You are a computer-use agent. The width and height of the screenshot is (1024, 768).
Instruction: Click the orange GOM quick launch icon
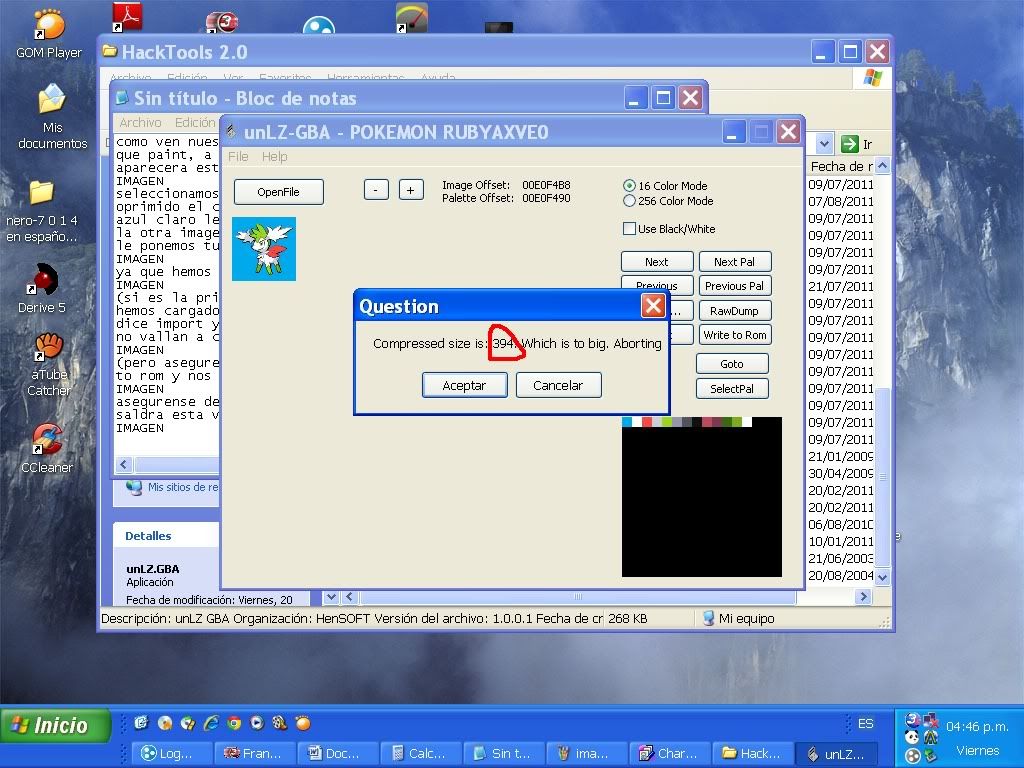click(x=303, y=722)
